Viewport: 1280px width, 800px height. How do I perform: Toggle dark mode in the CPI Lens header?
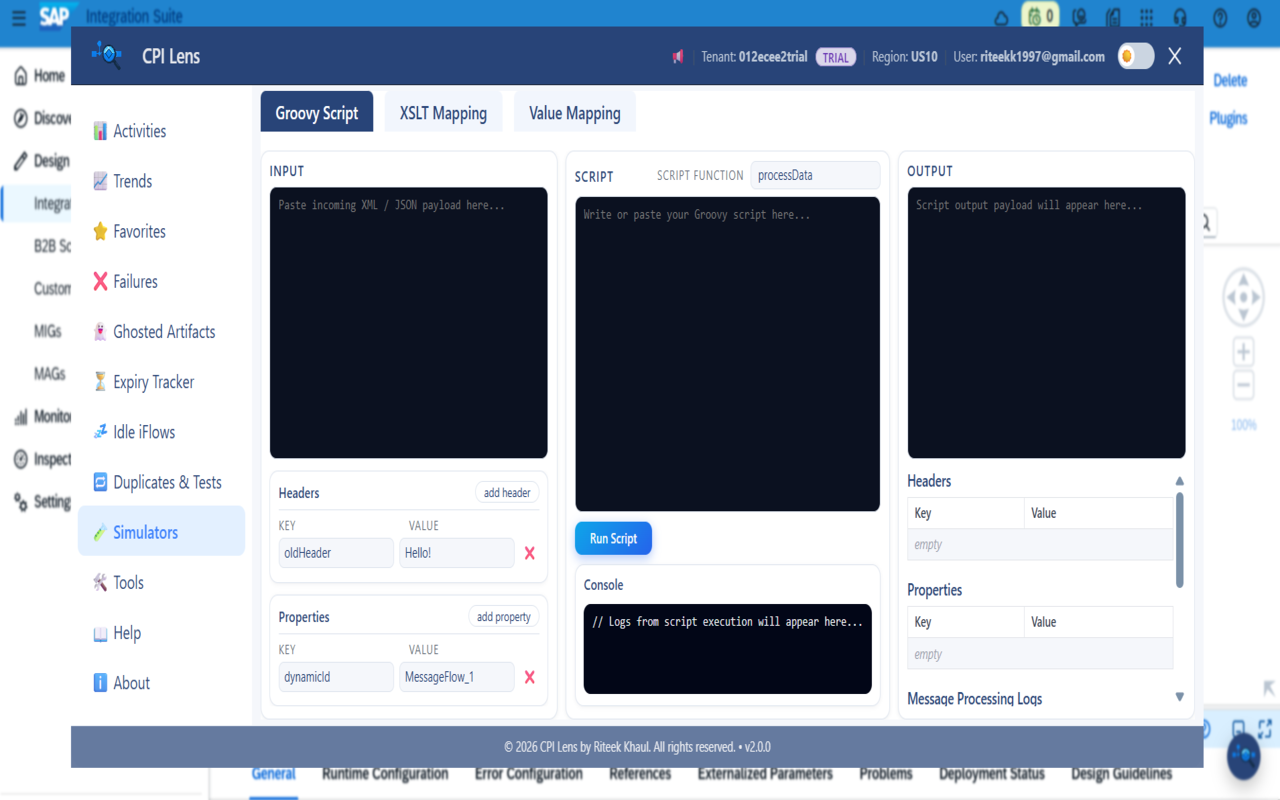(1135, 56)
